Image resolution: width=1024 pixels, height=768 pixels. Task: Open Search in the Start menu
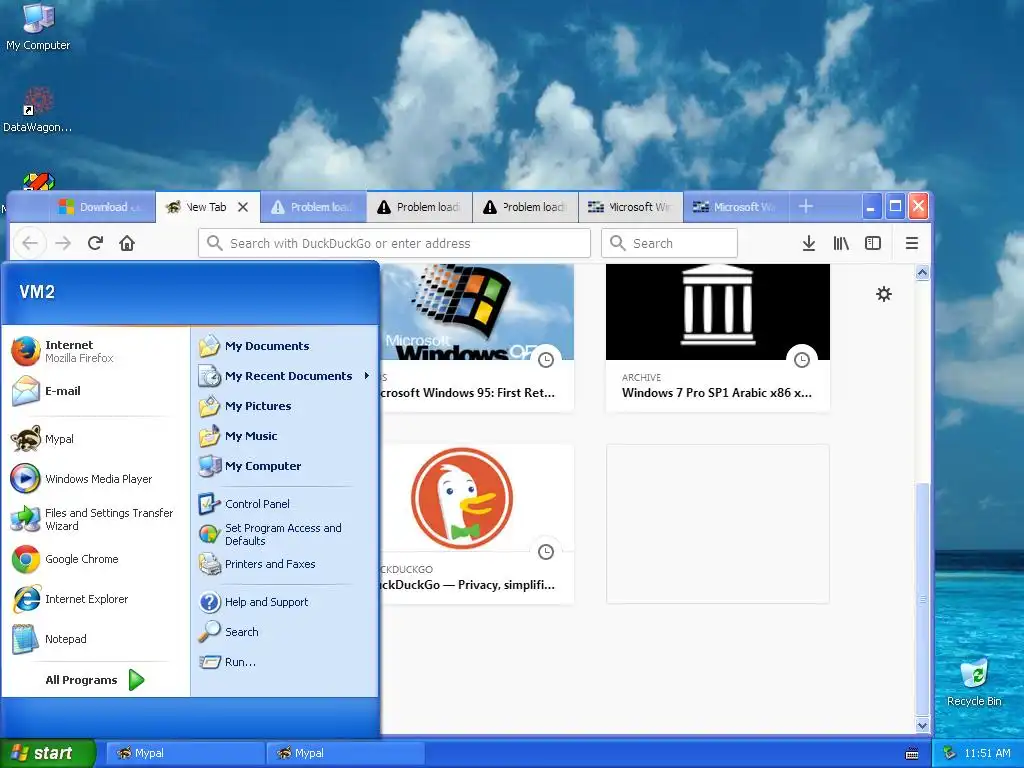pos(285,632)
